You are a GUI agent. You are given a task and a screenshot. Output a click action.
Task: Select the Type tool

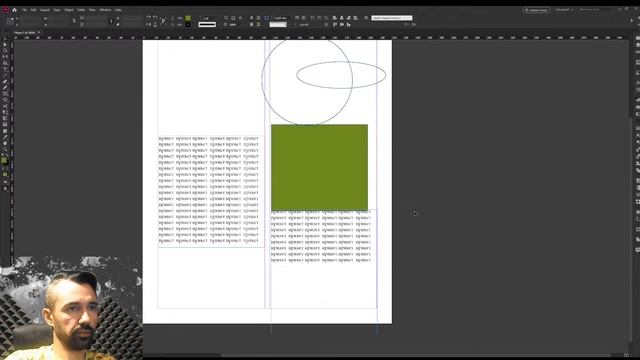(5, 69)
